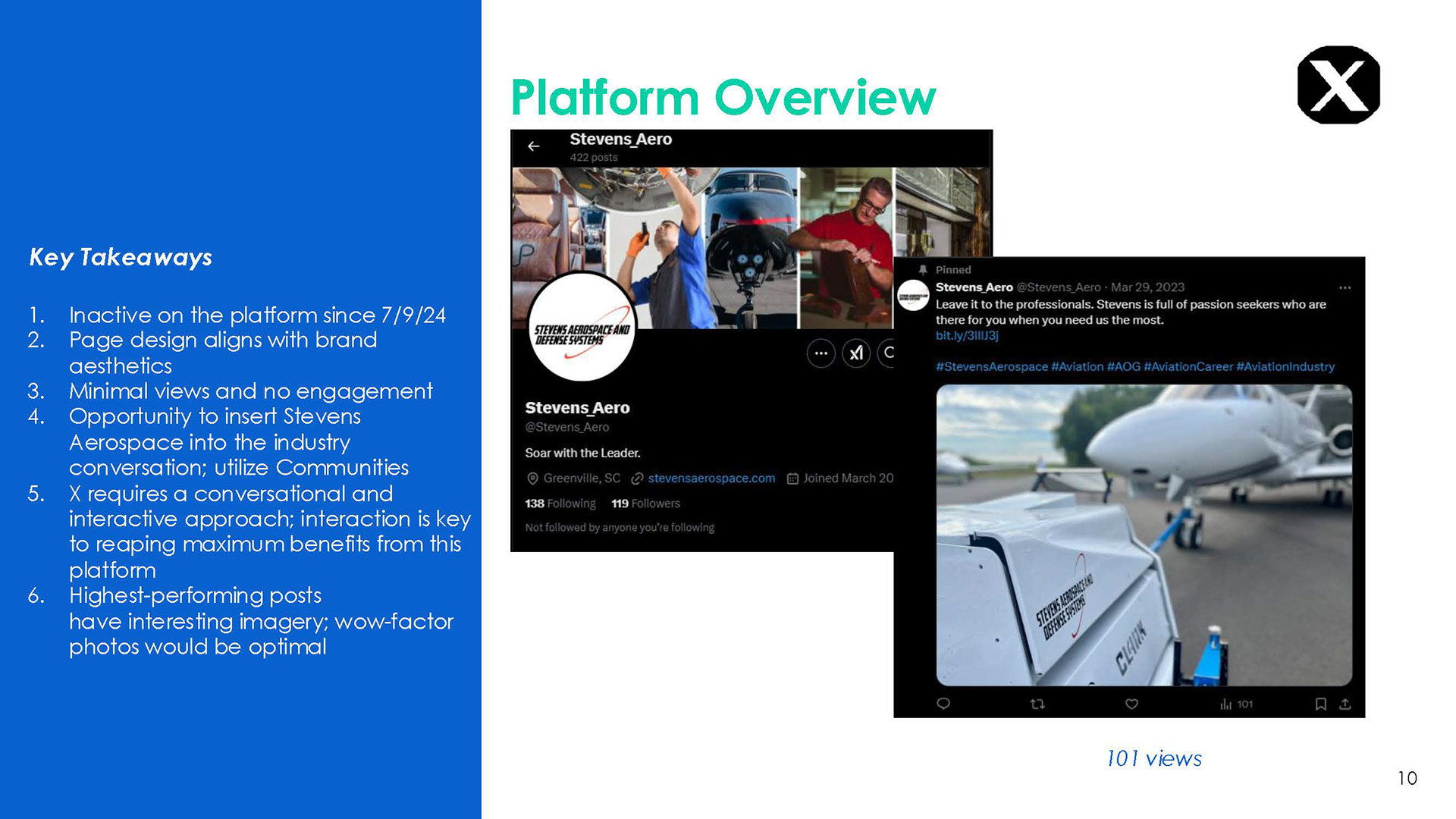The width and height of the screenshot is (1456, 819).
Task: Click the "101 views" caption
Action: pos(1153,758)
